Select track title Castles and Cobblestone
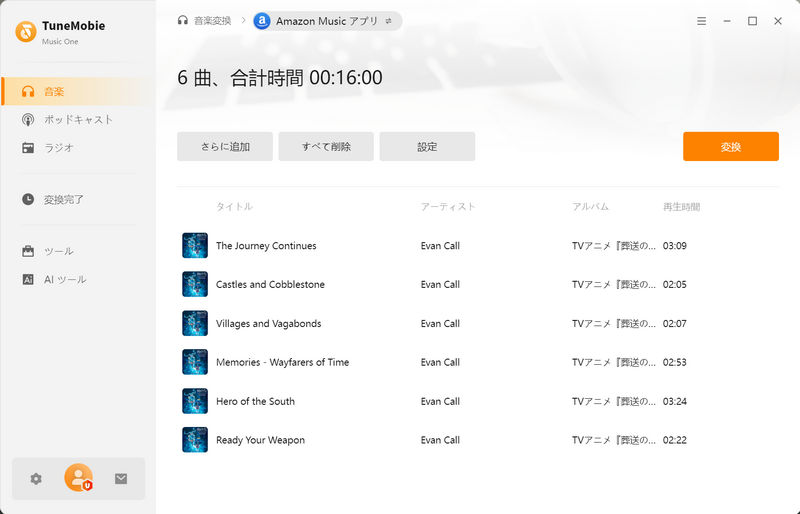The height and width of the screenshot is (514, 800). (x=270, y=284)
